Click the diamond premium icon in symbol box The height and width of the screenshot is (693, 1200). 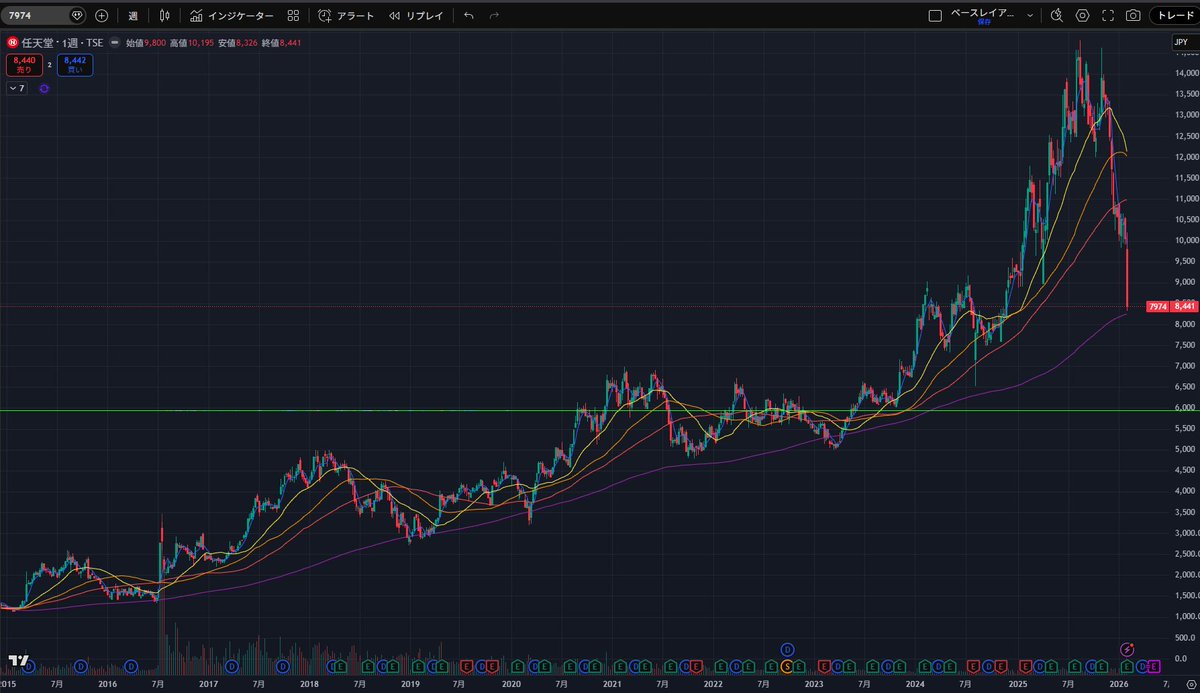tap(77, 16)
